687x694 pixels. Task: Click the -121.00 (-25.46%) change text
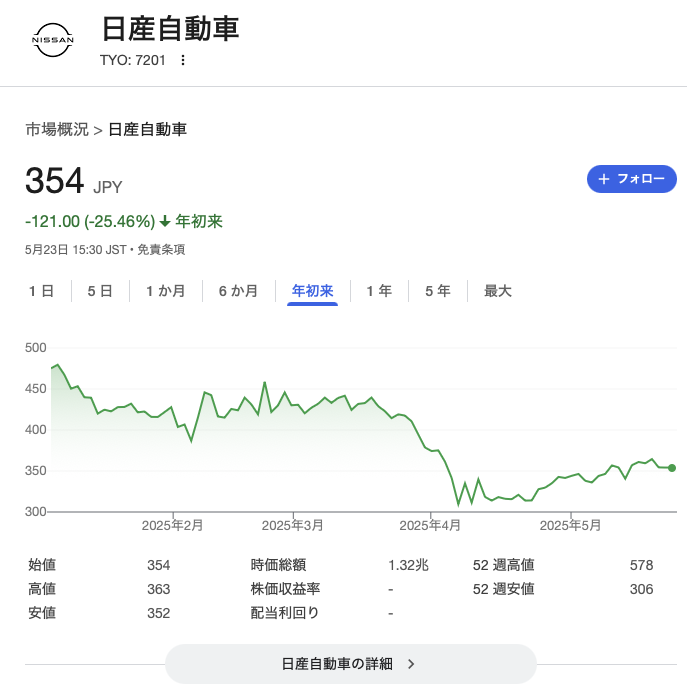point(90,221)
